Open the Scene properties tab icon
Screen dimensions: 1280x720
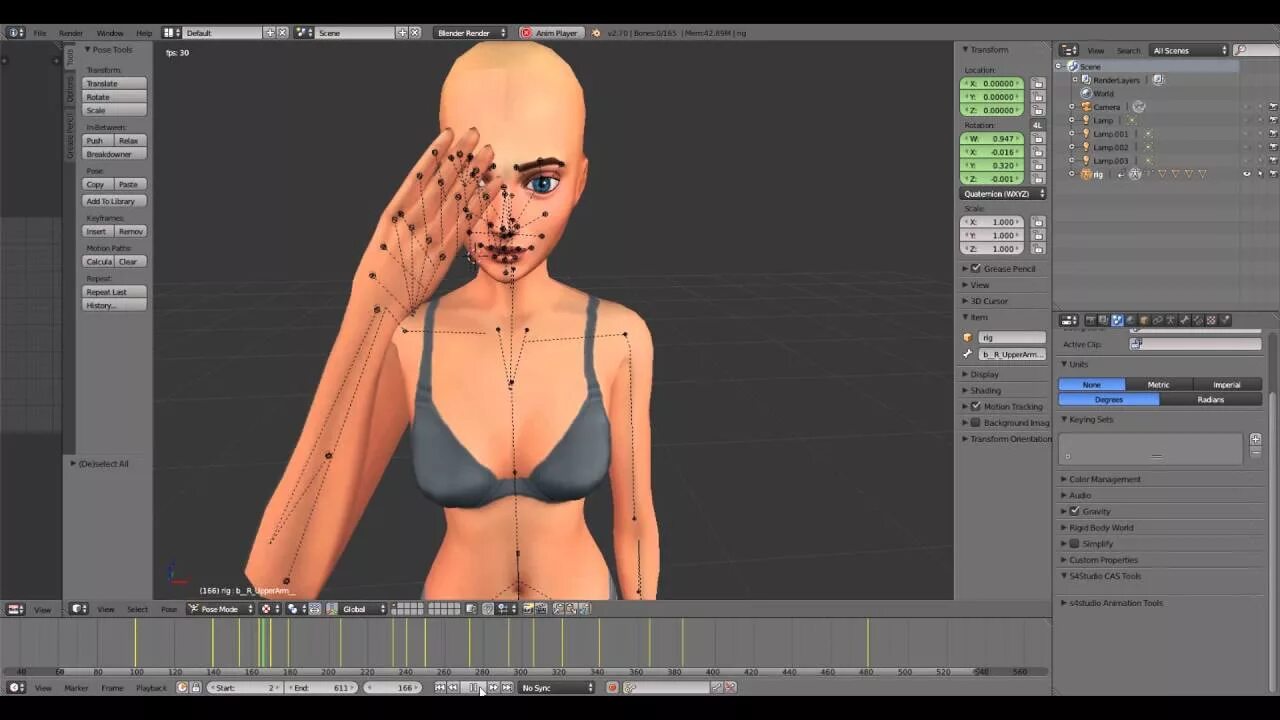pyautogui.click(x=1117, y=320)
